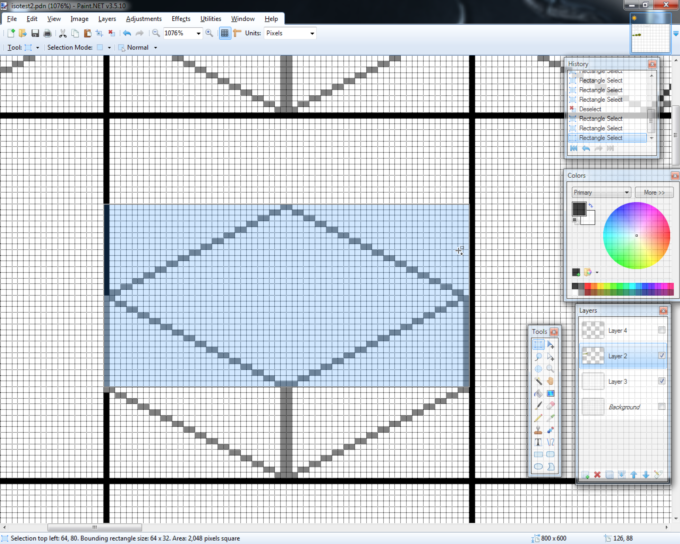Select the Paint Bucket tool
The image size is (680, 544).
[x=538, y=393]
